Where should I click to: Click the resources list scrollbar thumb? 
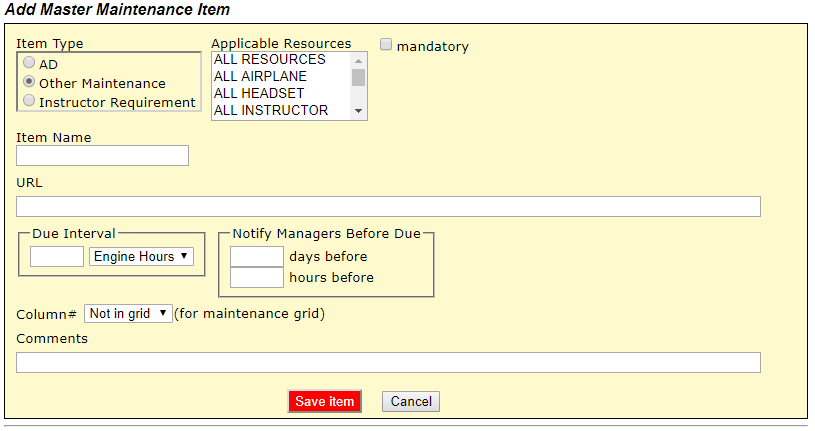pos(358,77)
